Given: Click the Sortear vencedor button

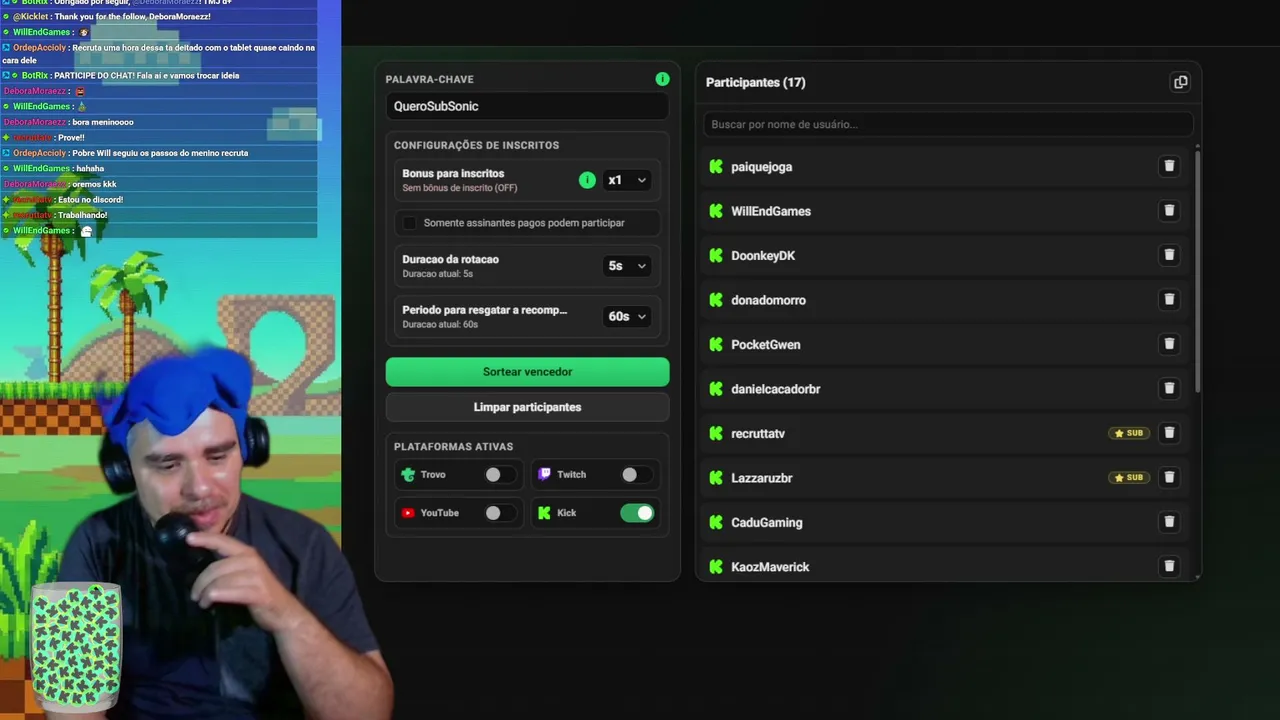Looking at the screenshot, I should click(x=527, y=372).
